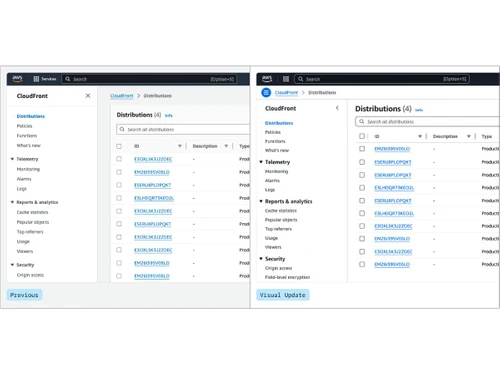The width and height of the screenshot is (500, 375).
Task: Open Monitoring in Previous sidebar
Action: coord(28,169)
